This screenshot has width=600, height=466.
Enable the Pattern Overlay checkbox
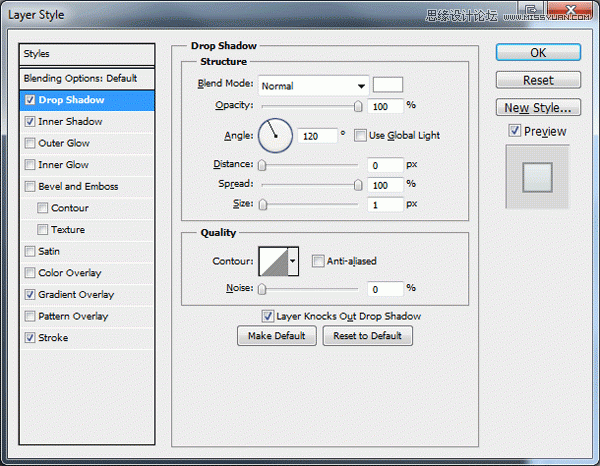(30, 316)
